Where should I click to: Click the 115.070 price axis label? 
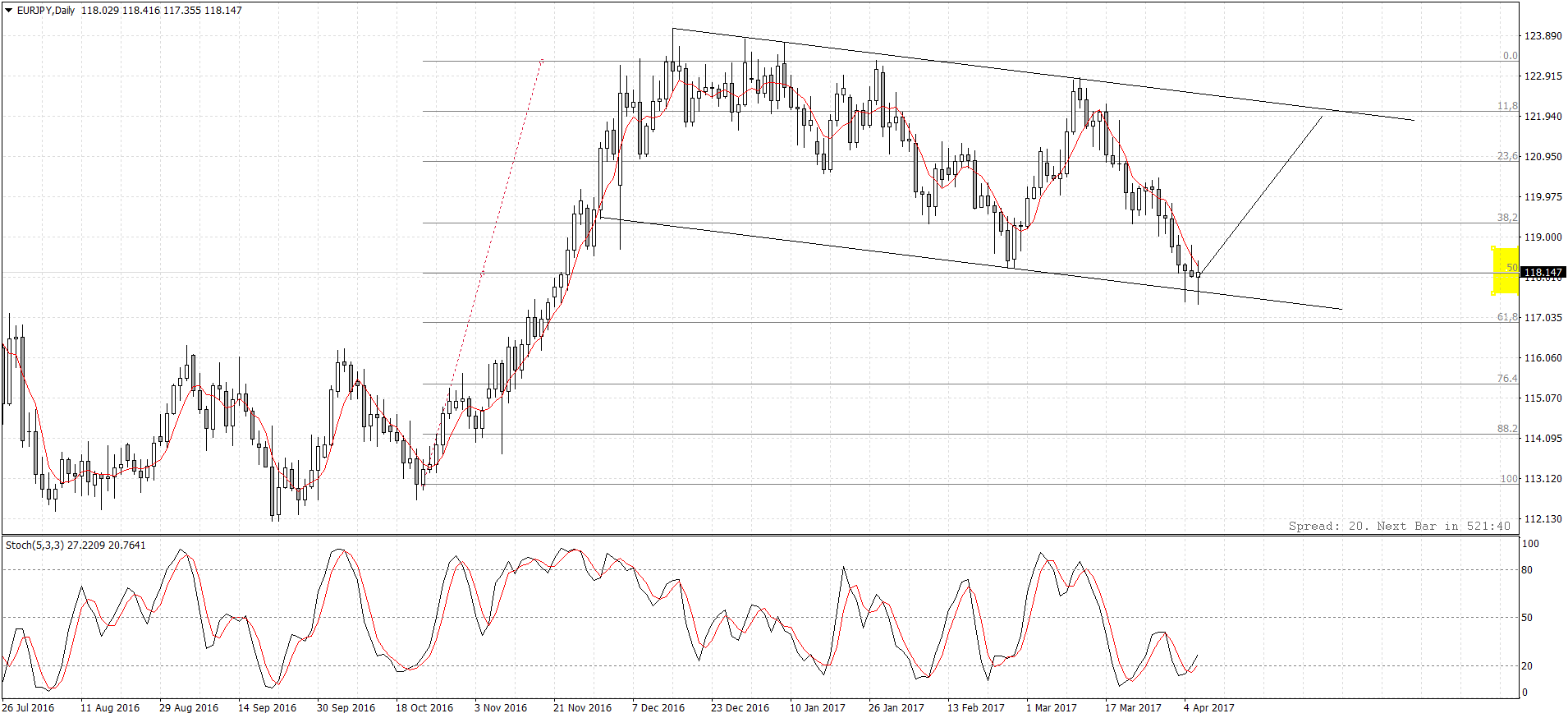1543,398
